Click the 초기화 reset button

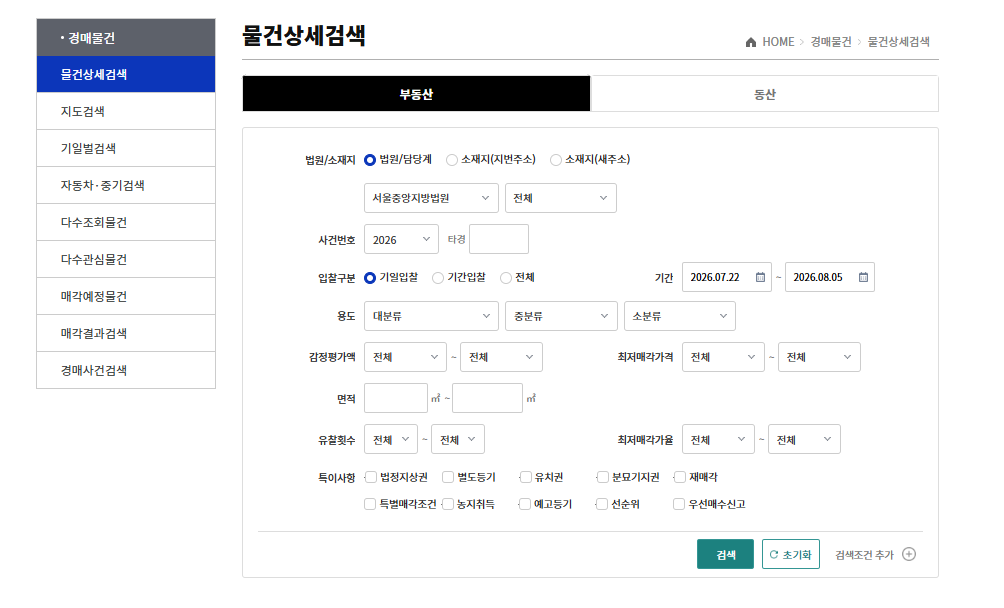(791, 554)
